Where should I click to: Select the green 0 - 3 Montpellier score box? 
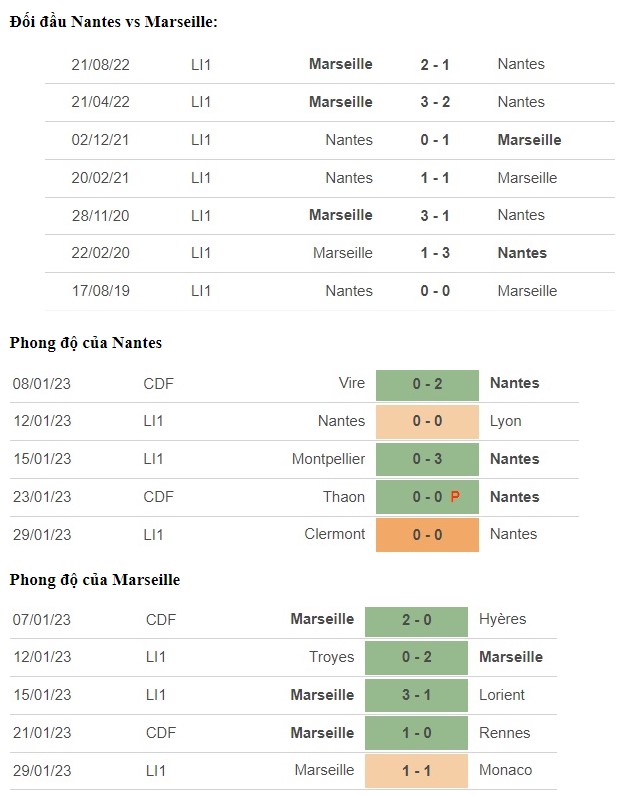point(427,459)
